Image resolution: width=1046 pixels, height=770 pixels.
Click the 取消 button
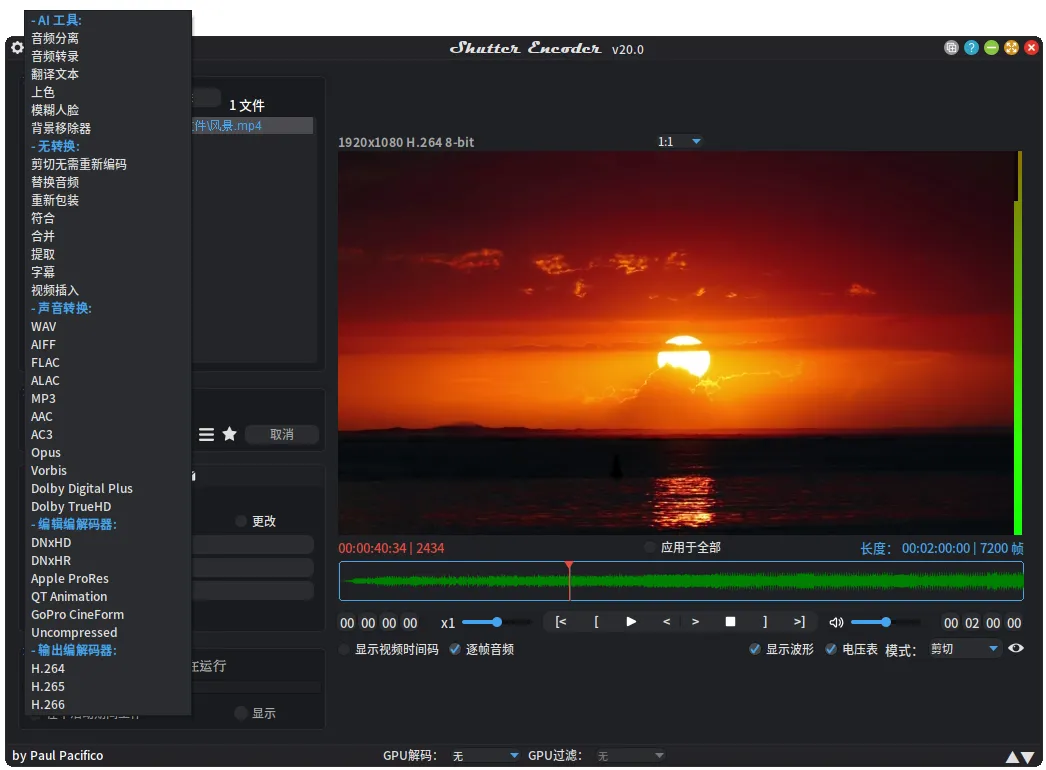pyautogui.click(x=282, y=434)
